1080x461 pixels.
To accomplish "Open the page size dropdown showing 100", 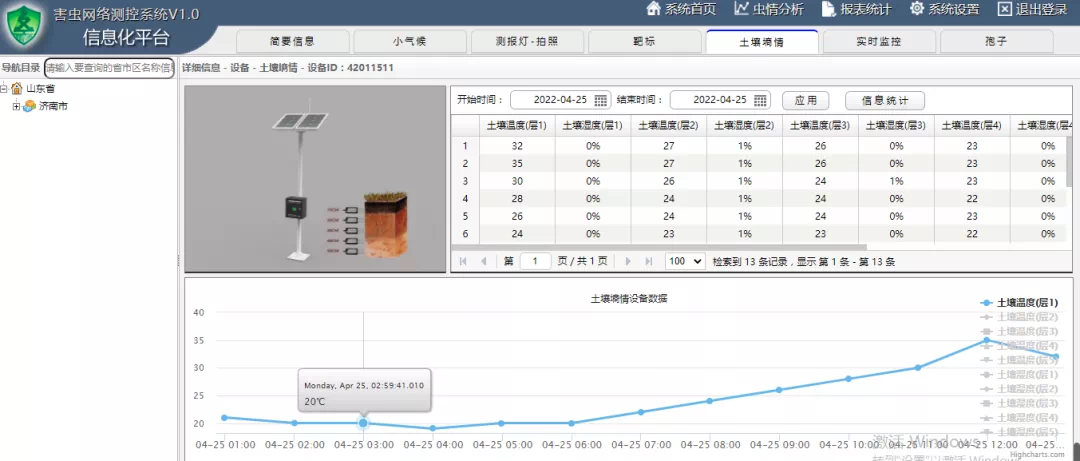I will tap(685, 261).
